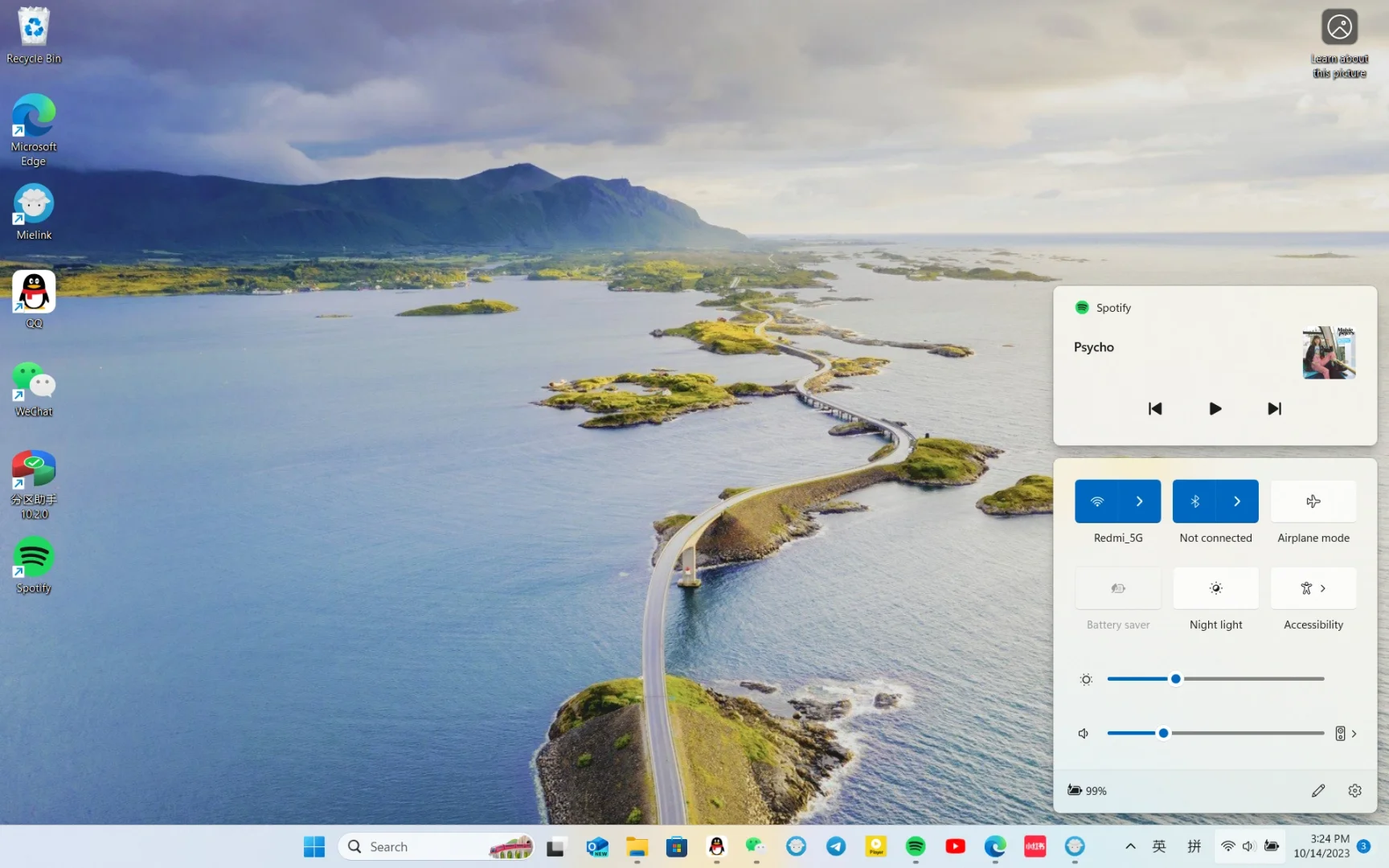Open all settings via the gear icon
The height and width of the screenshot is (868, 1389).
[x=1354, y=791]
